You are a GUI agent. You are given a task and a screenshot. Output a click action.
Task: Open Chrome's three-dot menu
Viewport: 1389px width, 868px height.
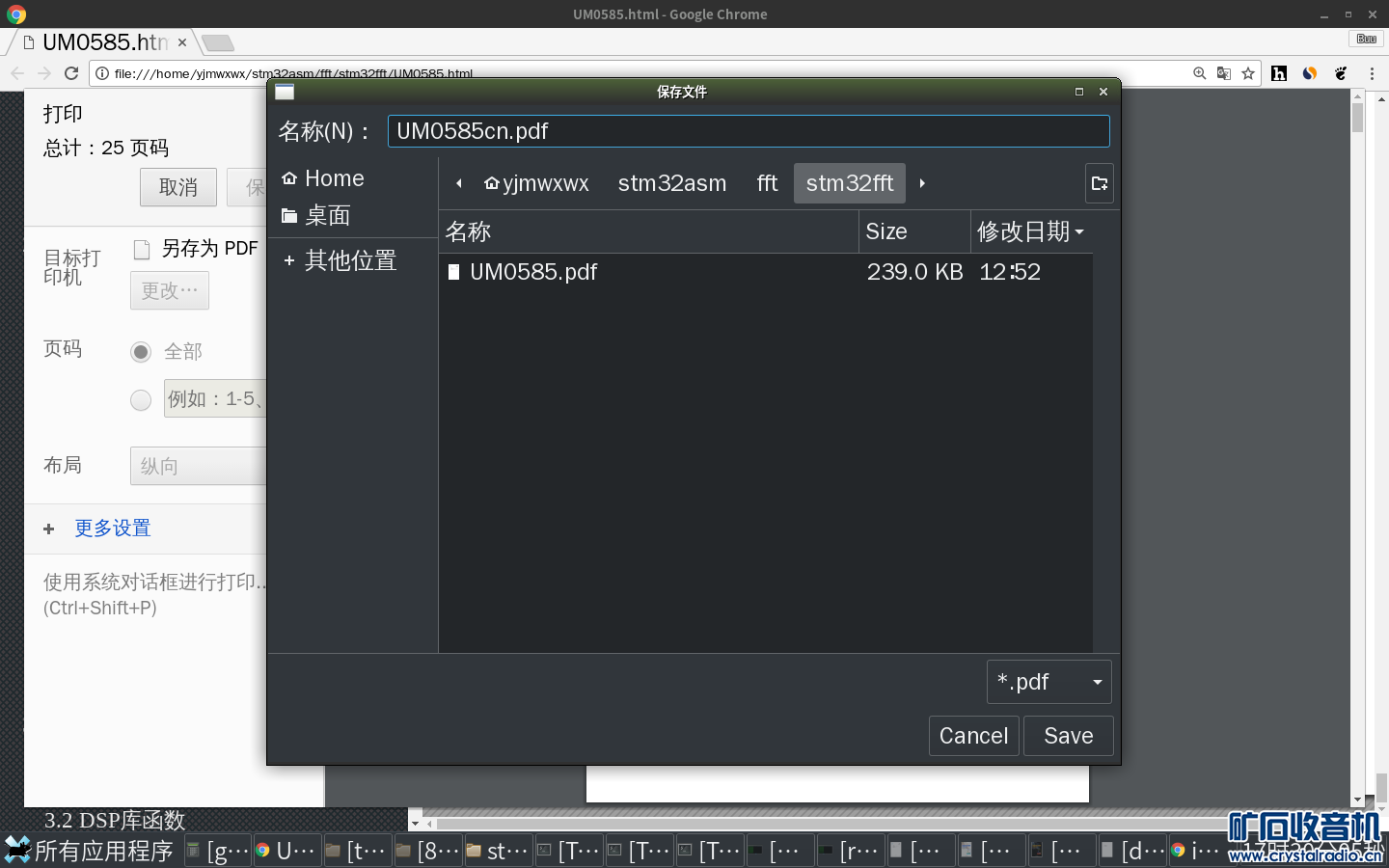click(1372, 73)
